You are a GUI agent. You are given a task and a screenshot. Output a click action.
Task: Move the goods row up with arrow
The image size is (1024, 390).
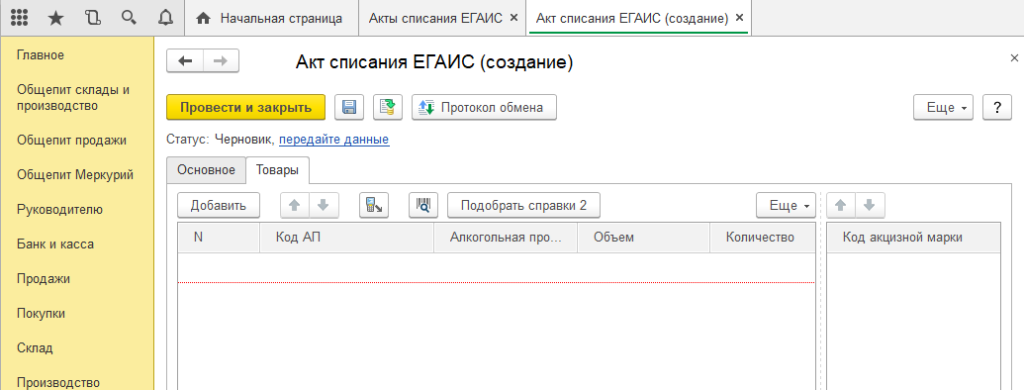295,205
